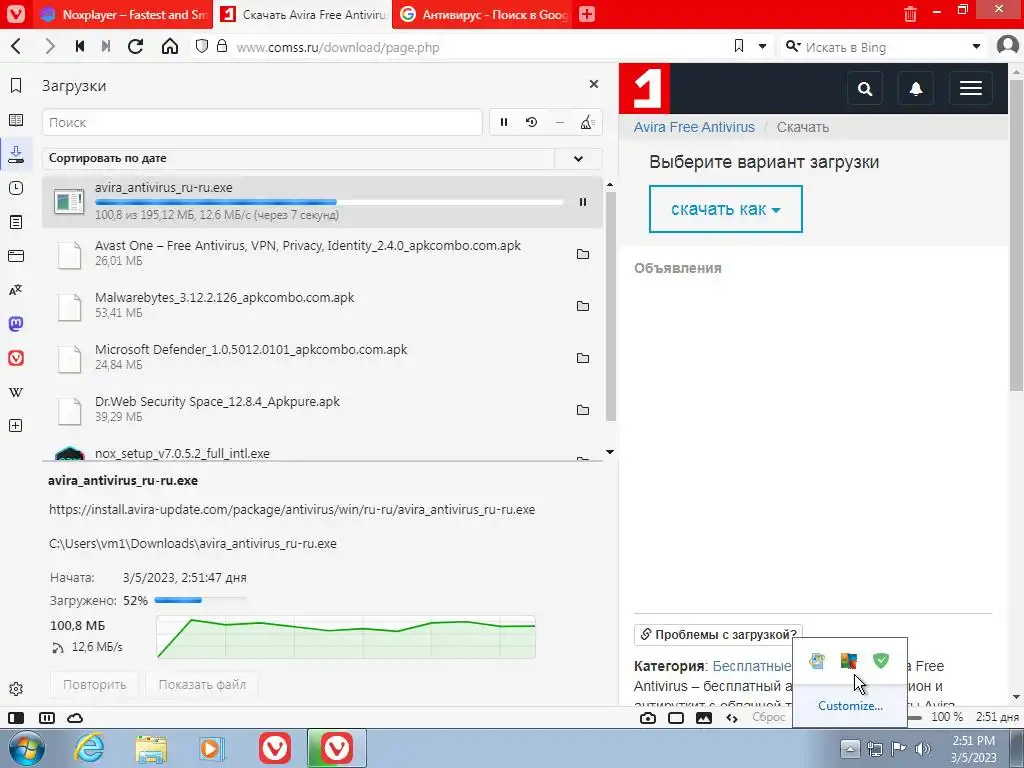The image size is (1024, 768).
Task: Pause the avira_antivirus_ru-ru.exe download
Action: click(x=583, y=202)
